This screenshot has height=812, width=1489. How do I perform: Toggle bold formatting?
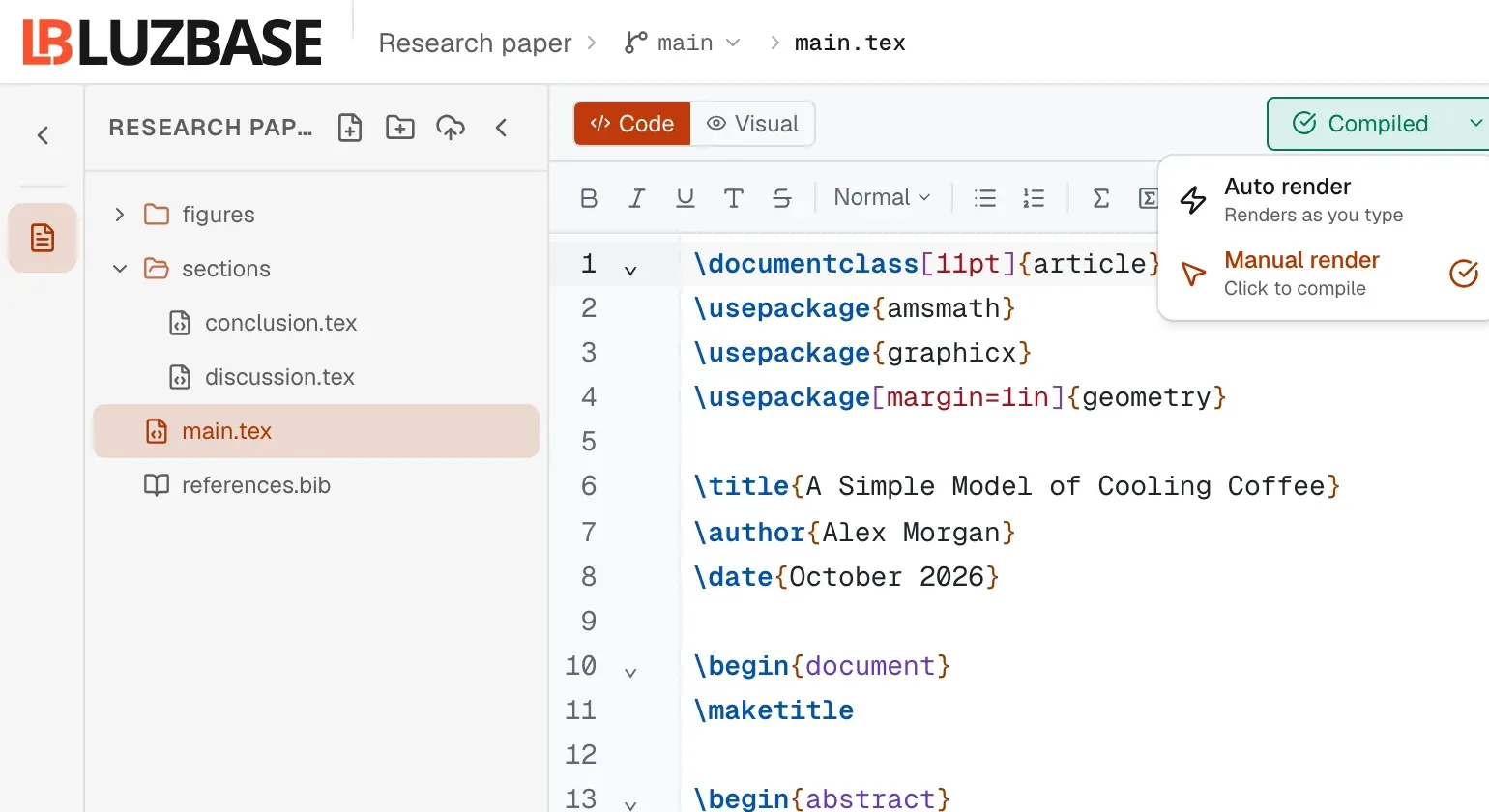pyautogui.click(x=589, y=198)
